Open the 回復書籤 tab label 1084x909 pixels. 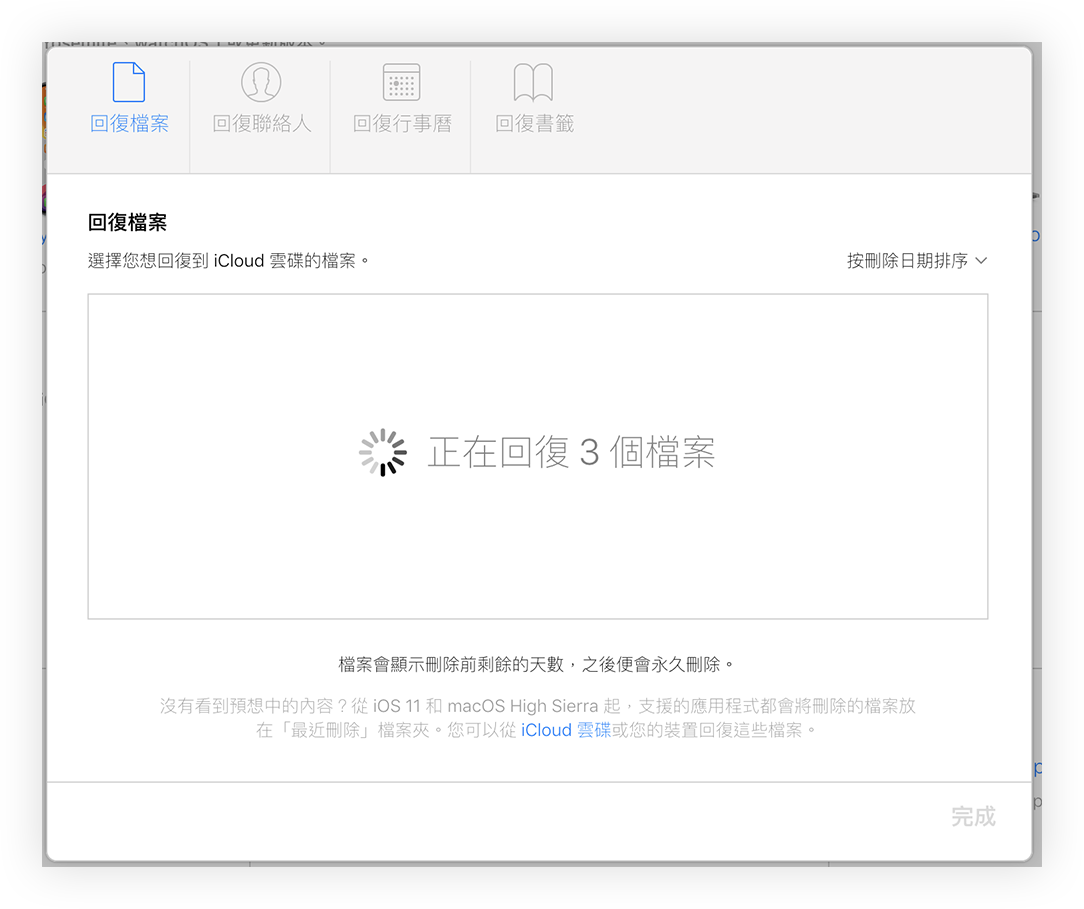[x=534, y=124]
